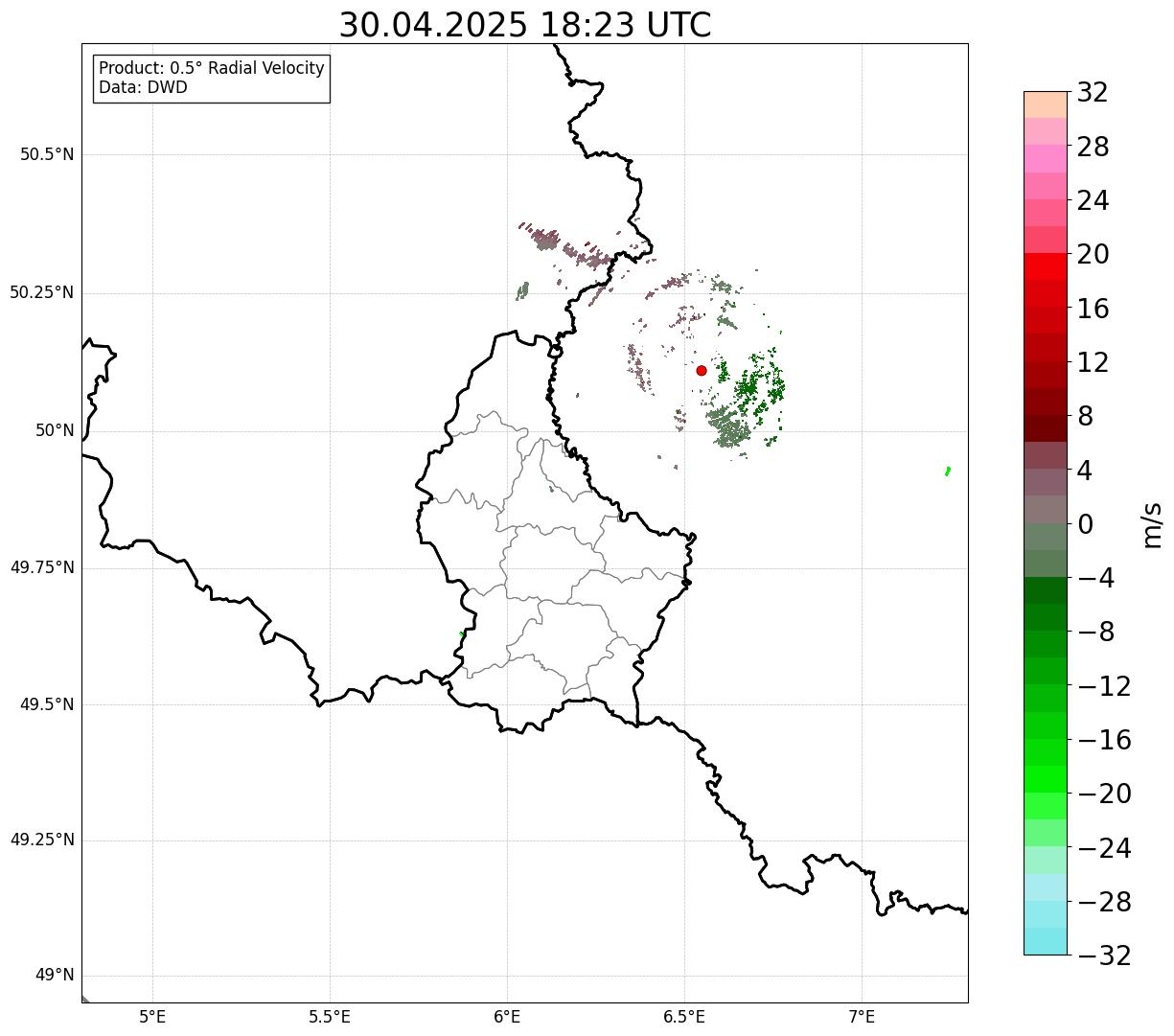Image resolution: width=1174 pixels, height=1036 pixels.
Task: Click the 49°N latitude label
Action: point(55,976)
